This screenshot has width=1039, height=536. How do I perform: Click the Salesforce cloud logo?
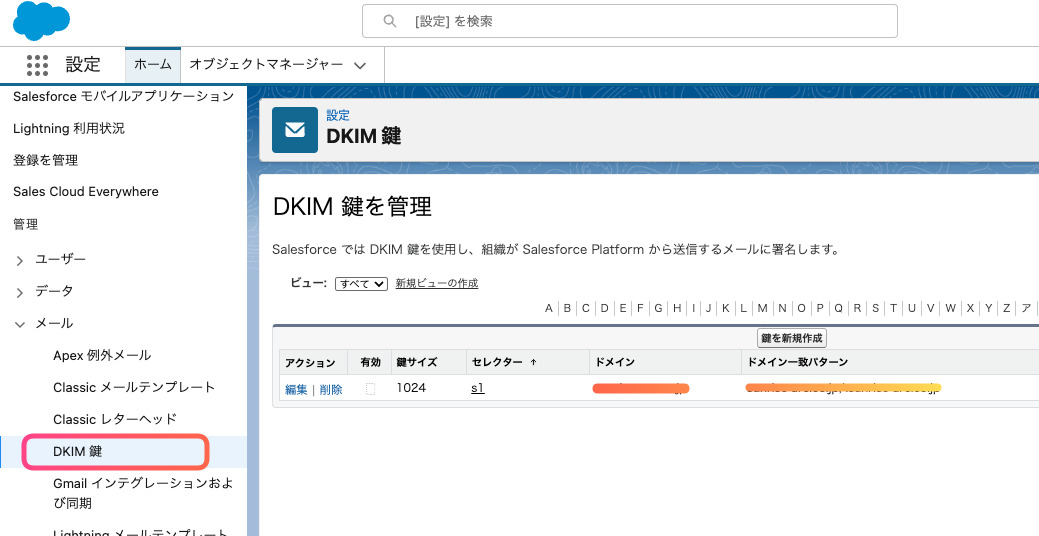pyautogui.click(x=41, y=21)
